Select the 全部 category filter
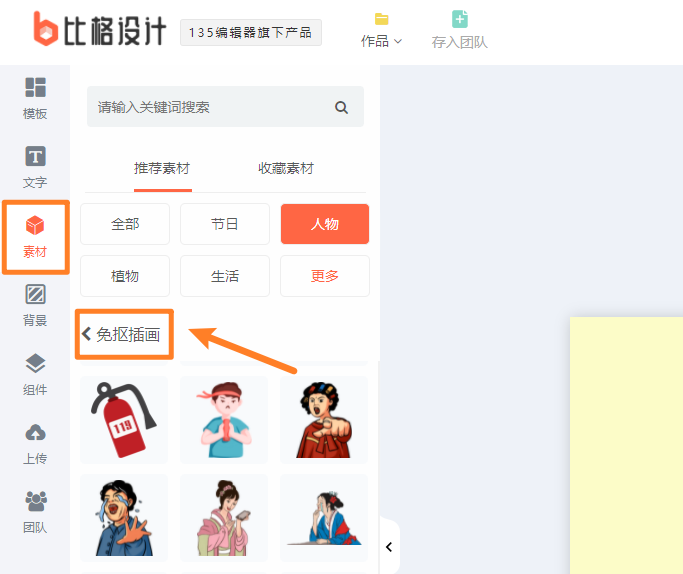This screenshot has width=683, height=574. (125, 224)
